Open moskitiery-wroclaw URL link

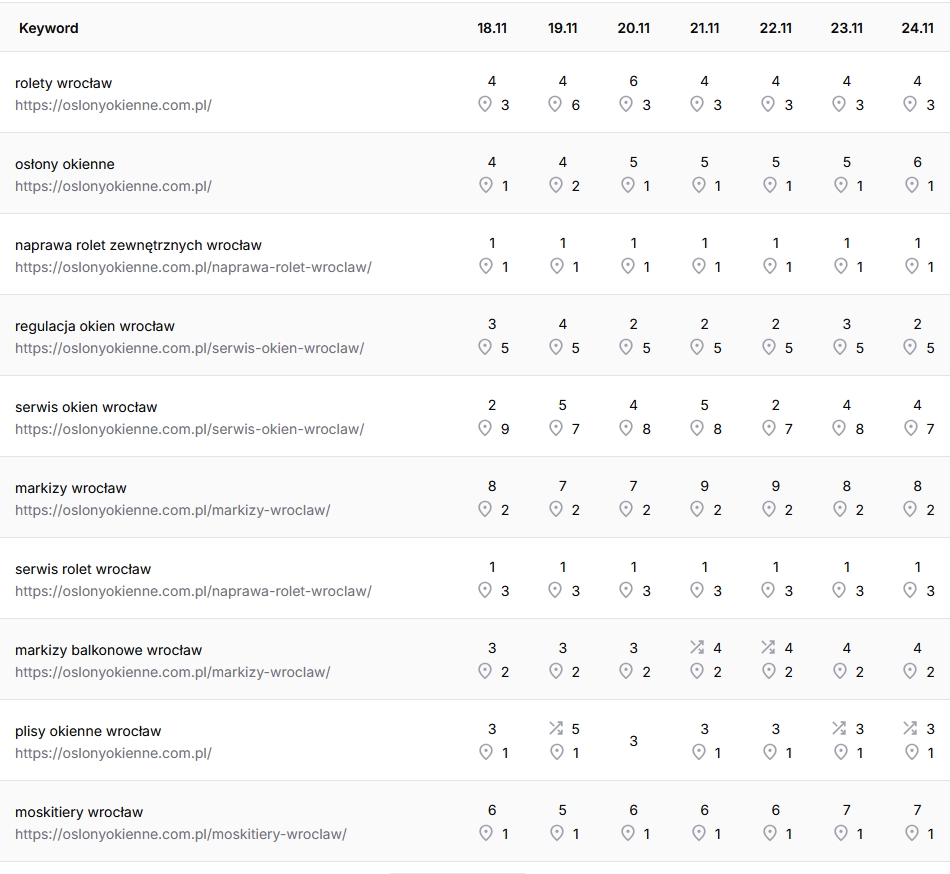pyautogui.click(x=180, y=834)
